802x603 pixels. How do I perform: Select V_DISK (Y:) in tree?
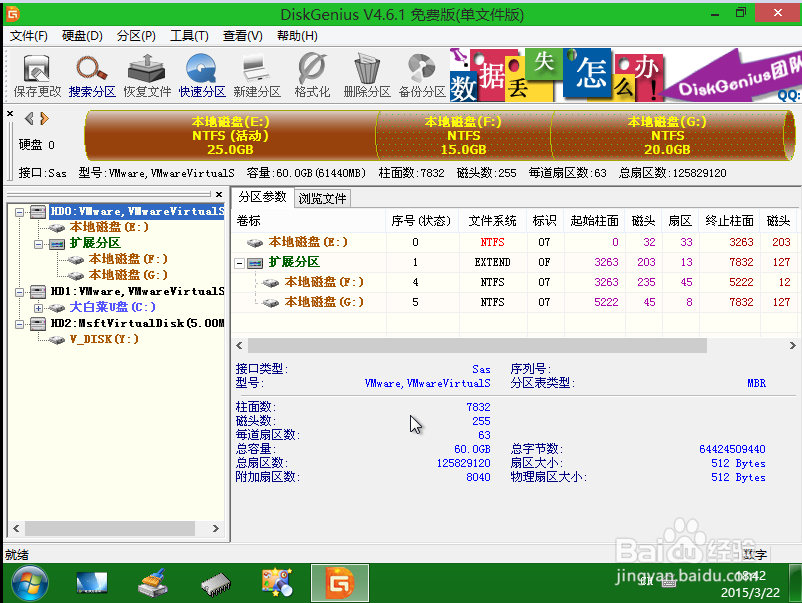pos(104,339)
